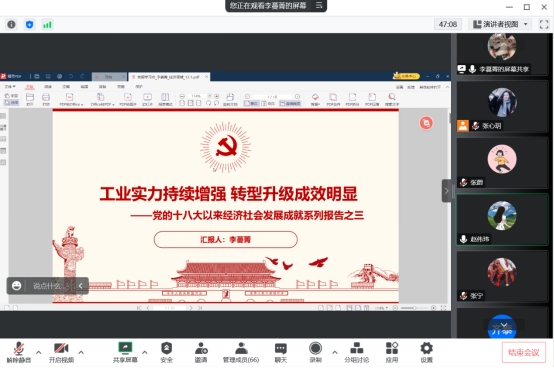Open 分组讨论 breakout rooms
554x368 pixels.
point(356,352)
